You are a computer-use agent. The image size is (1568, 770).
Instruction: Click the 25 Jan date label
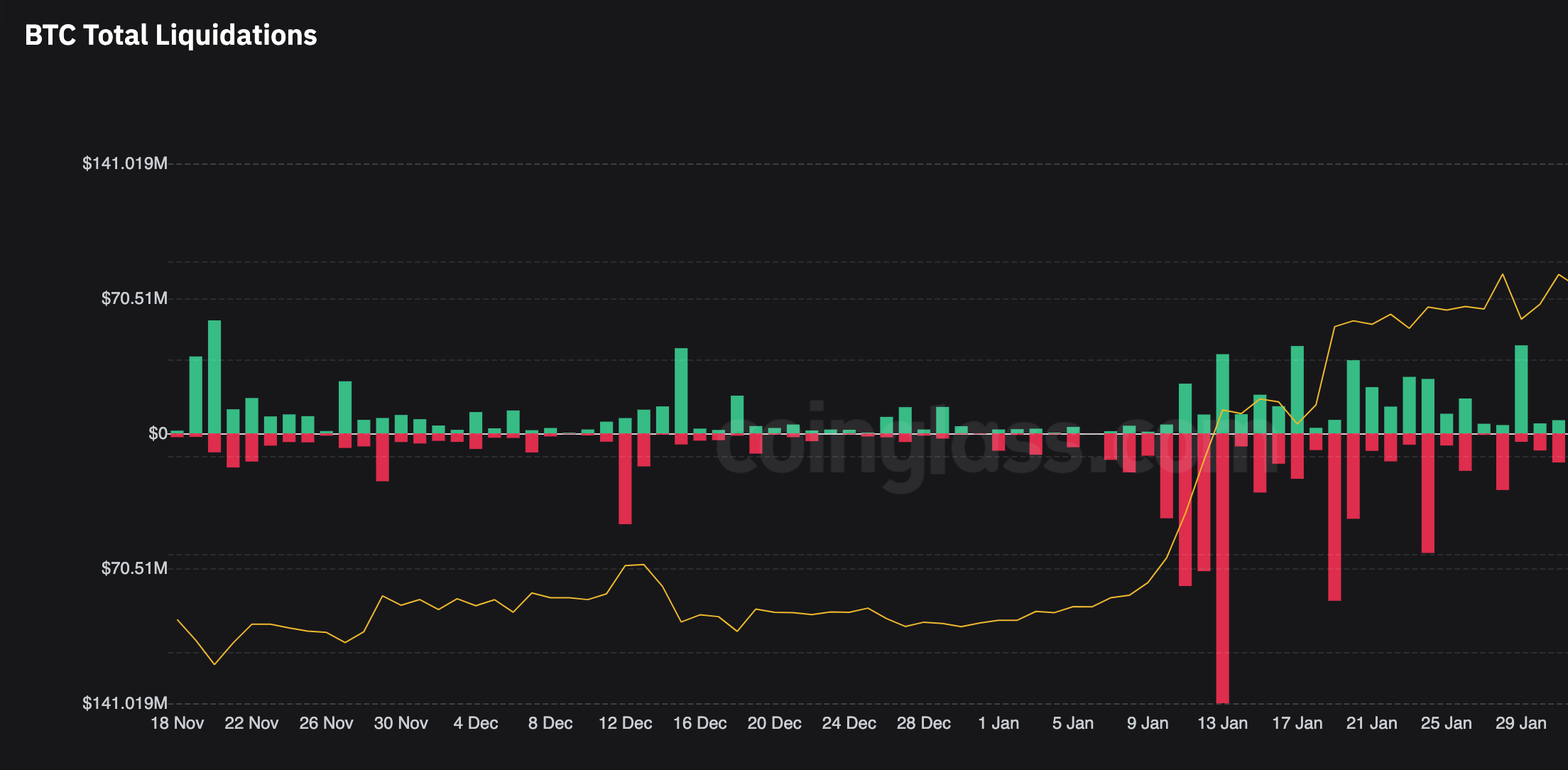[x=1446, y=723]
